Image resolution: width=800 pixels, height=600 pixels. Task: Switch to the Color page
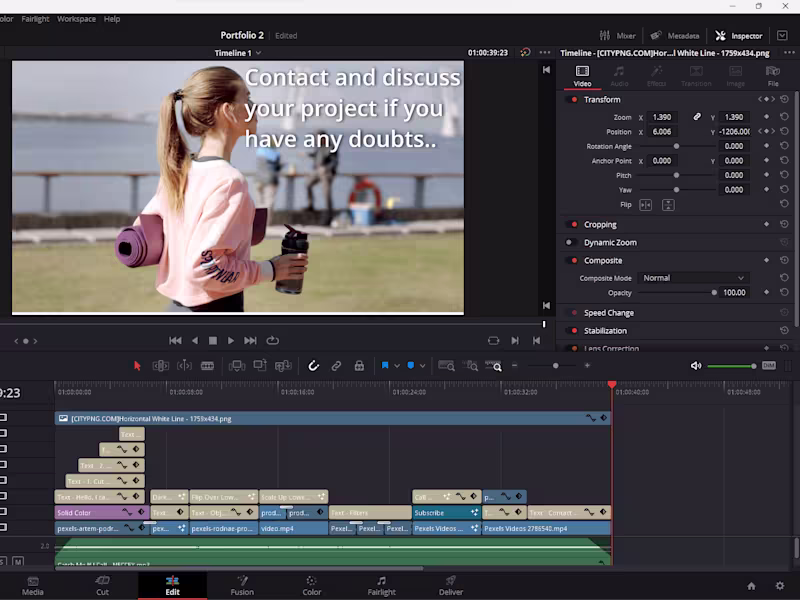click(x=311, y=586)
